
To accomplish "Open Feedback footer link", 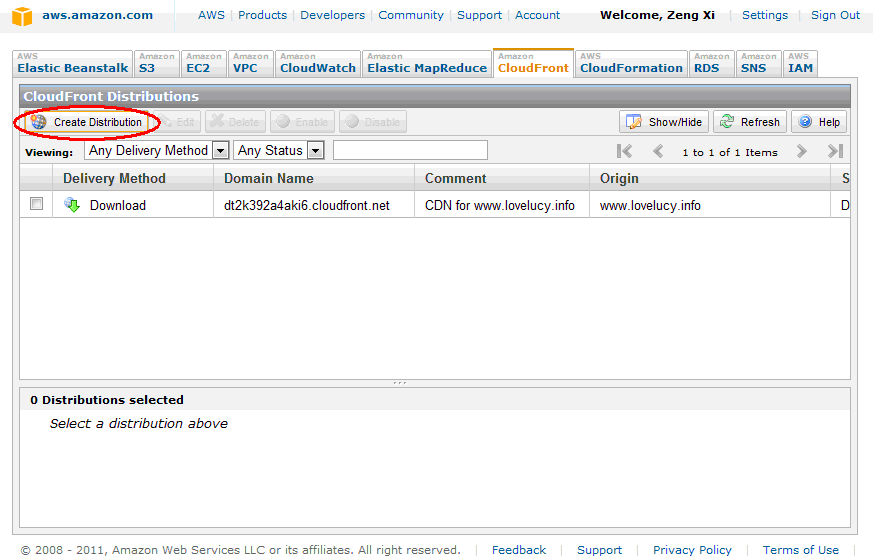I will pyautogui.click(x=519, y=550).
